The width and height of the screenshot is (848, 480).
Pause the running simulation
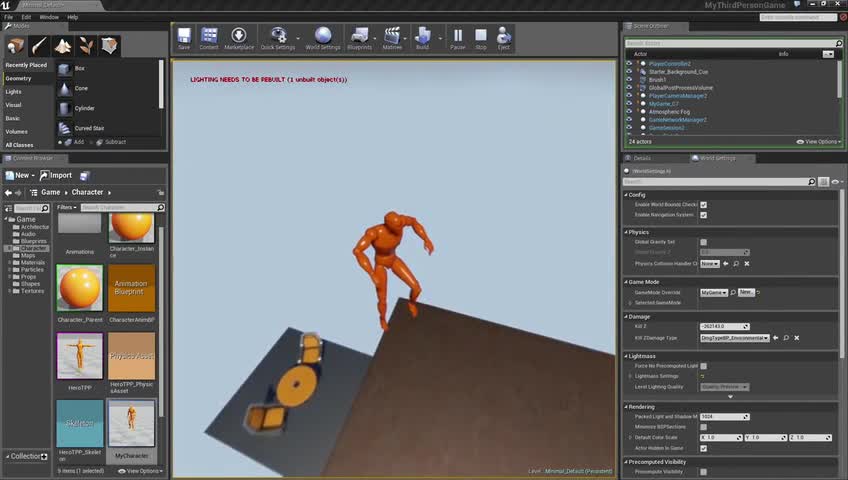point(458,39)
